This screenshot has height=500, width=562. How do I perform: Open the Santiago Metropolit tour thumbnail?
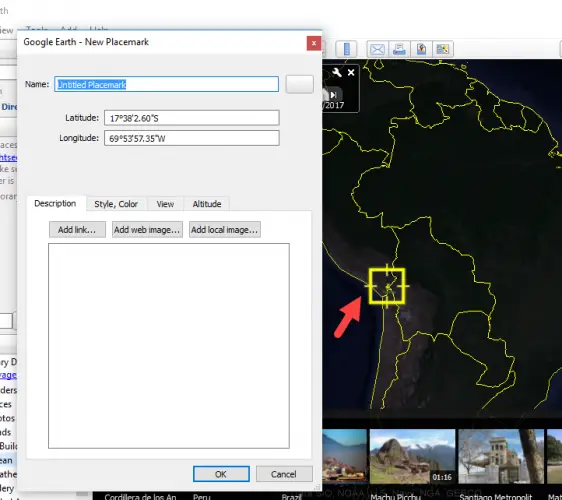tap(501, 456)
